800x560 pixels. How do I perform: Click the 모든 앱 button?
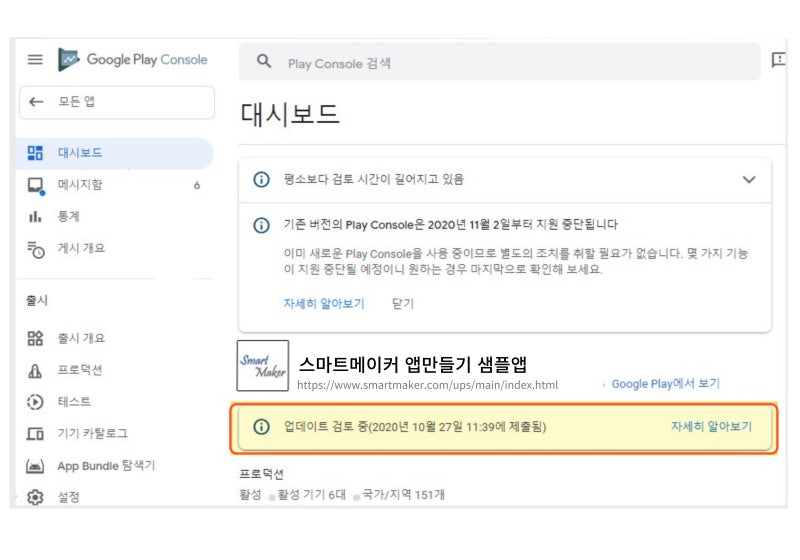117,102
